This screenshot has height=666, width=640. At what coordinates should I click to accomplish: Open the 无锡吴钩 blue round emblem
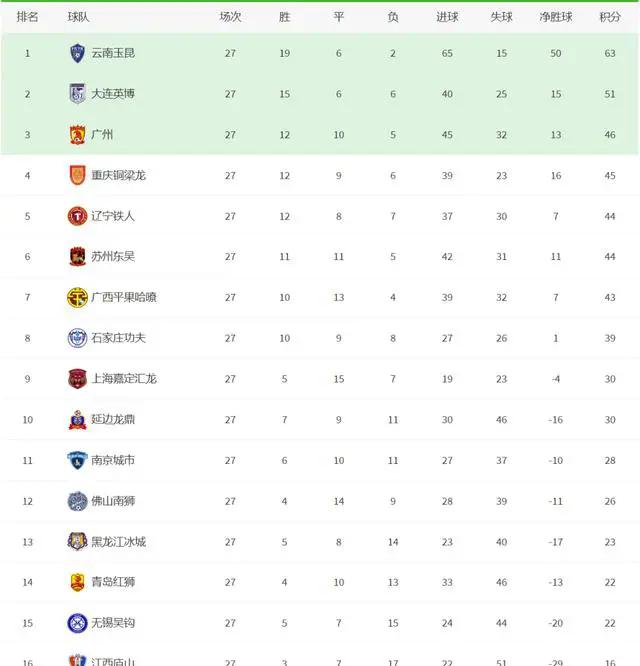(77, 623)
